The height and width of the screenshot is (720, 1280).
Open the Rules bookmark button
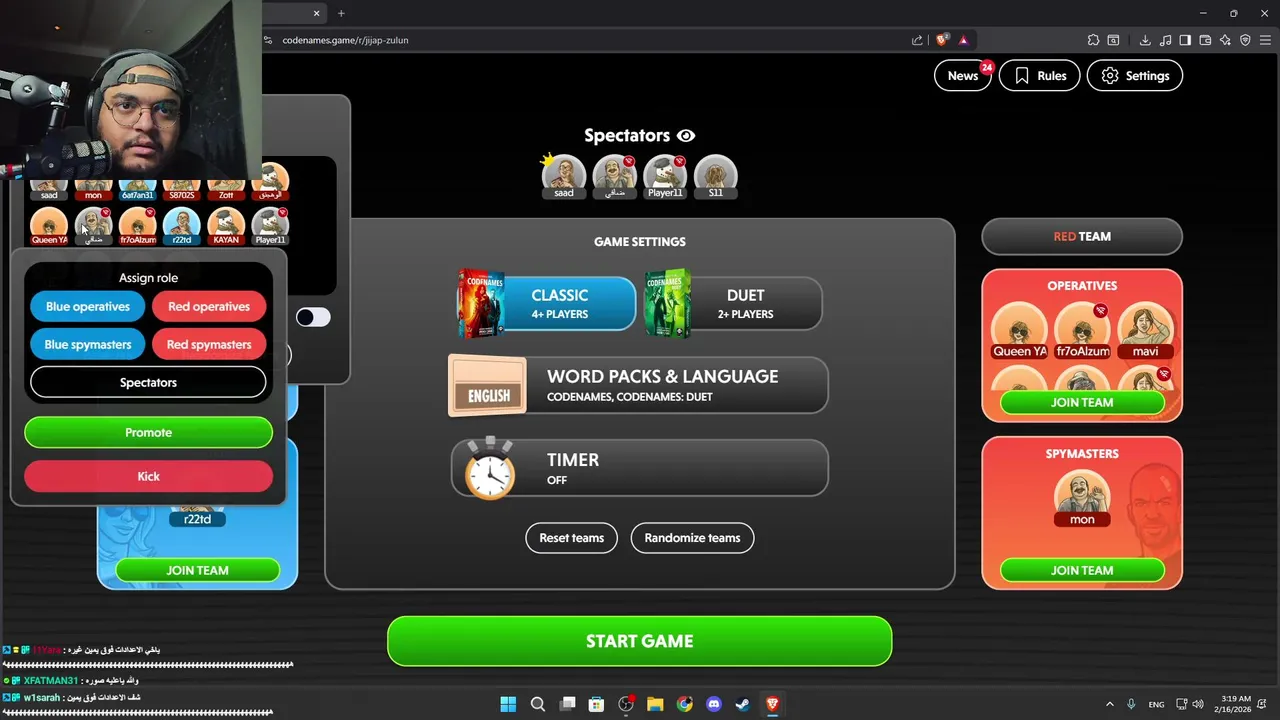1040,76
